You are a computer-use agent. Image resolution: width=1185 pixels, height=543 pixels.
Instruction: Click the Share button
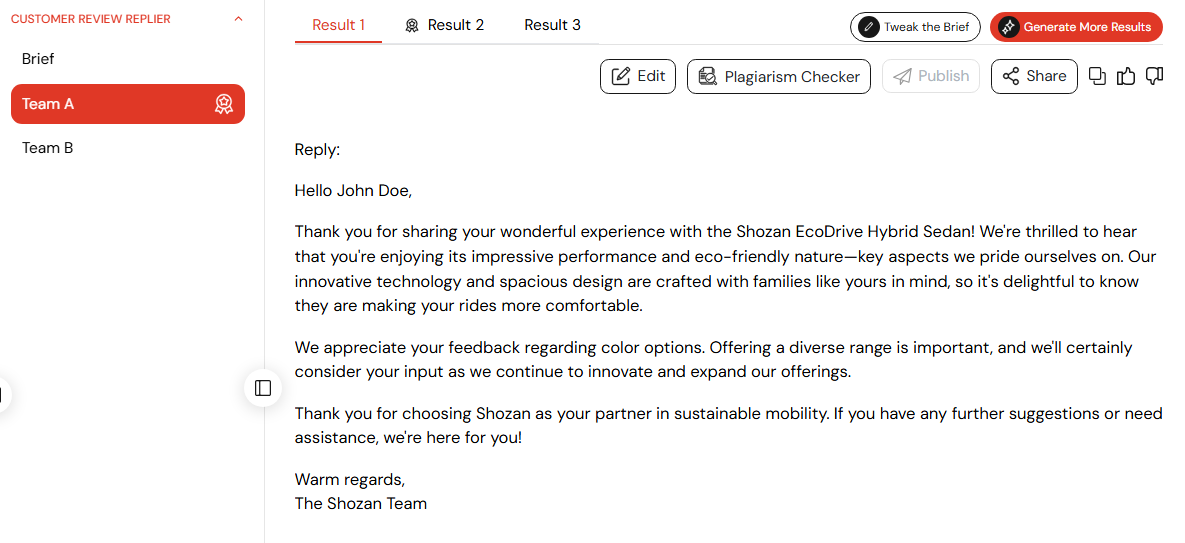(1034, 76)
